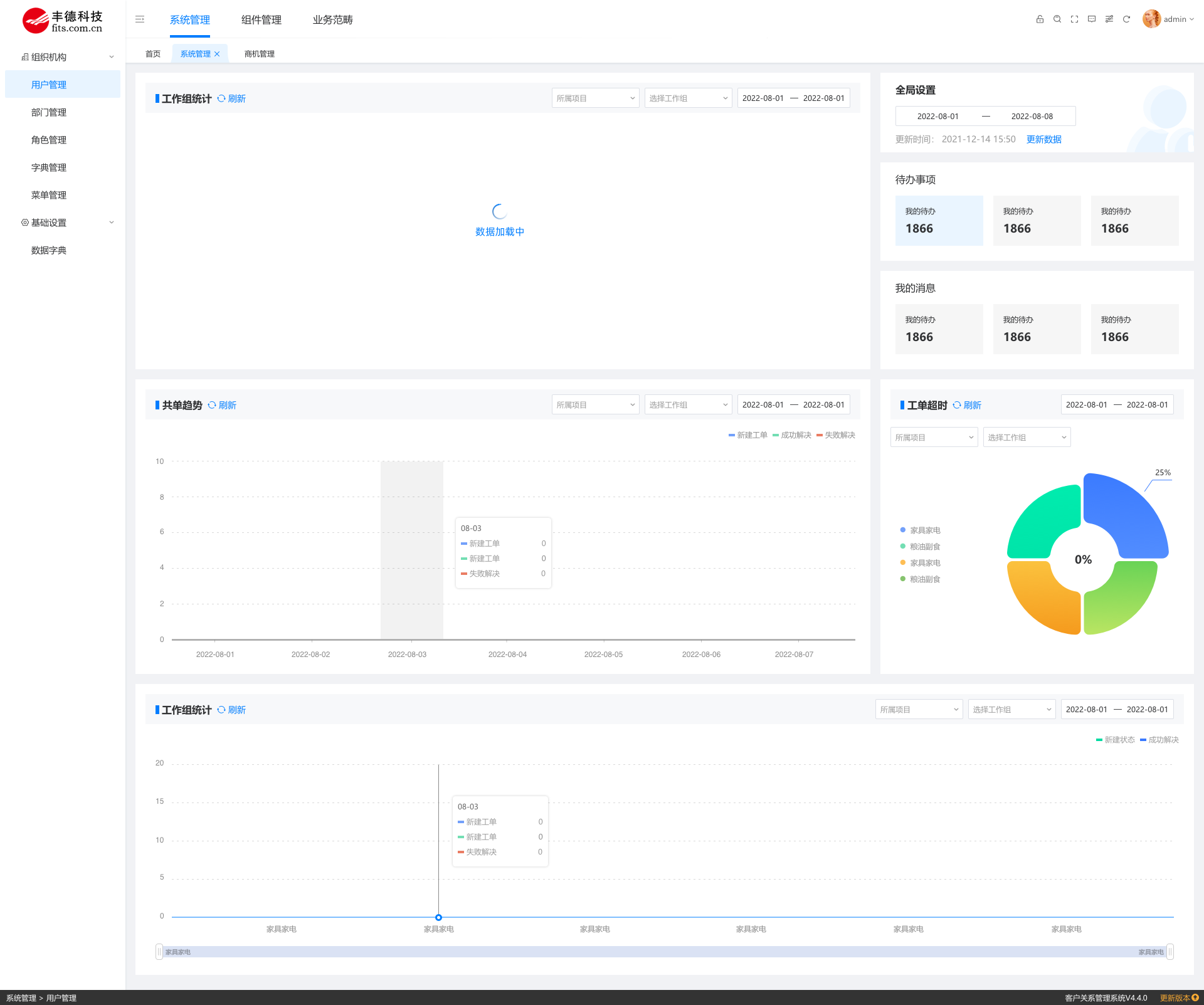
Task: Open 所属项目 dropdown in bottom 工作组统计
Action: (919, 710)
